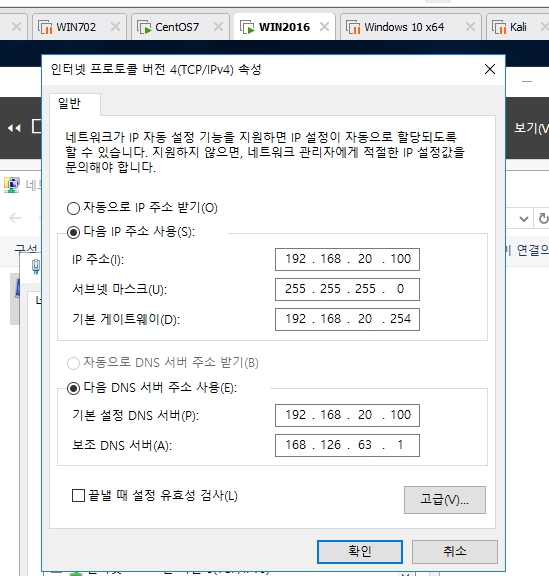The image size is (549, 576).
Task: Click the Windows 10 x64 VM icon
Action: pos(353,27)
